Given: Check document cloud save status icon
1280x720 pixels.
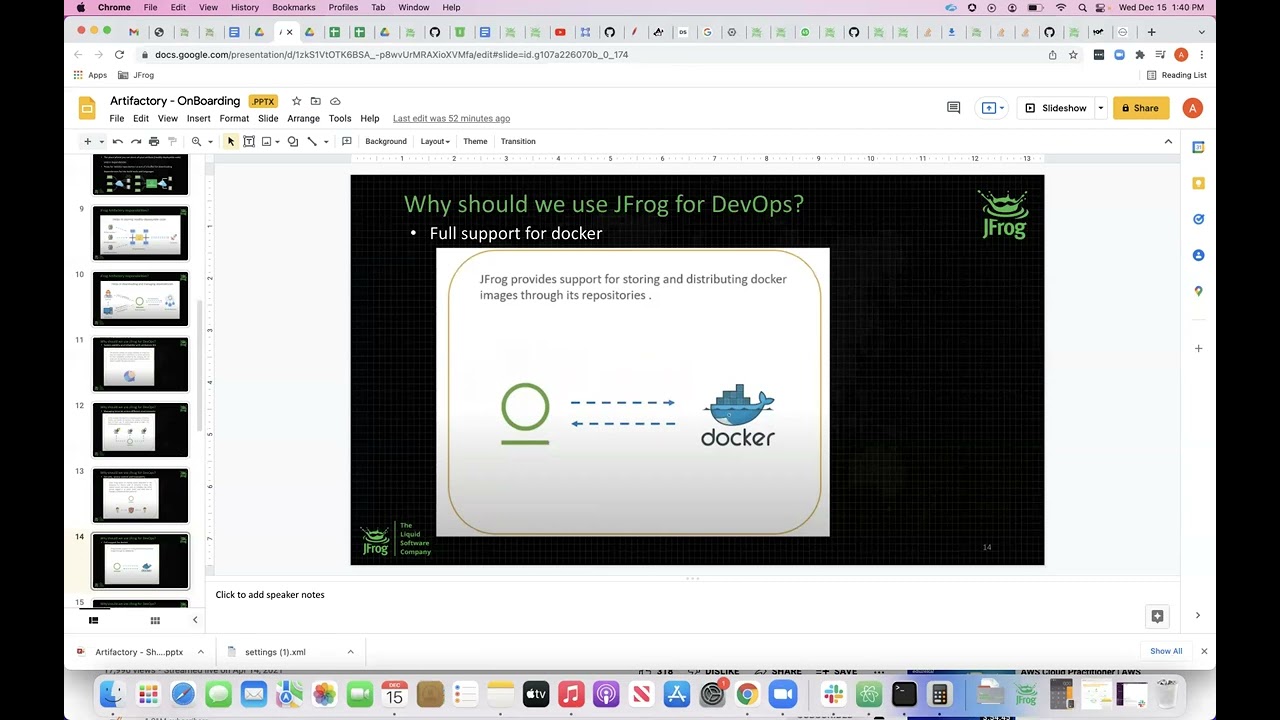Looking at the screenshot, I should tap(335, 101).
